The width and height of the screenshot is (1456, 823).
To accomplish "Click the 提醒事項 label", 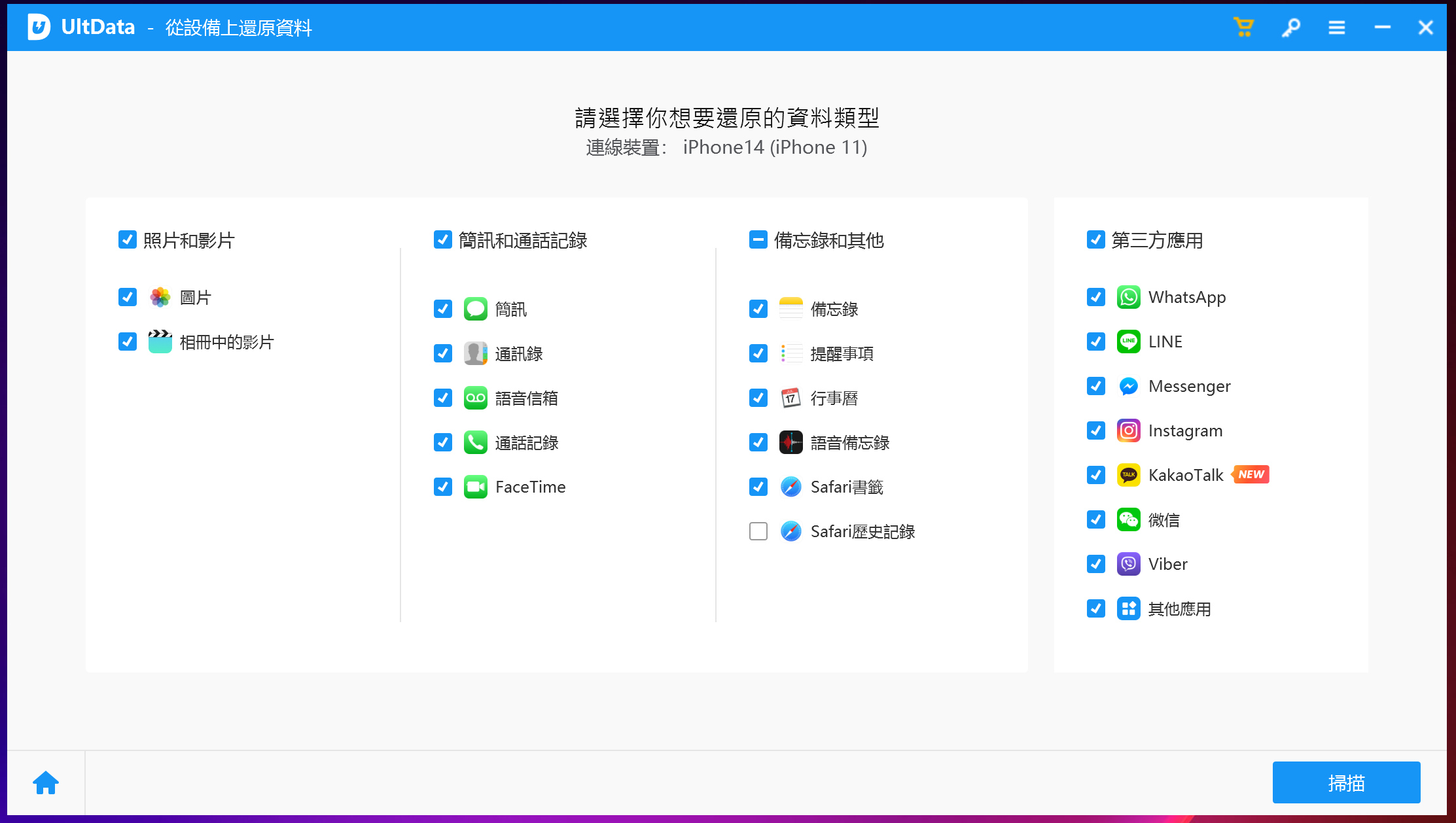I will tap(842, 353).
